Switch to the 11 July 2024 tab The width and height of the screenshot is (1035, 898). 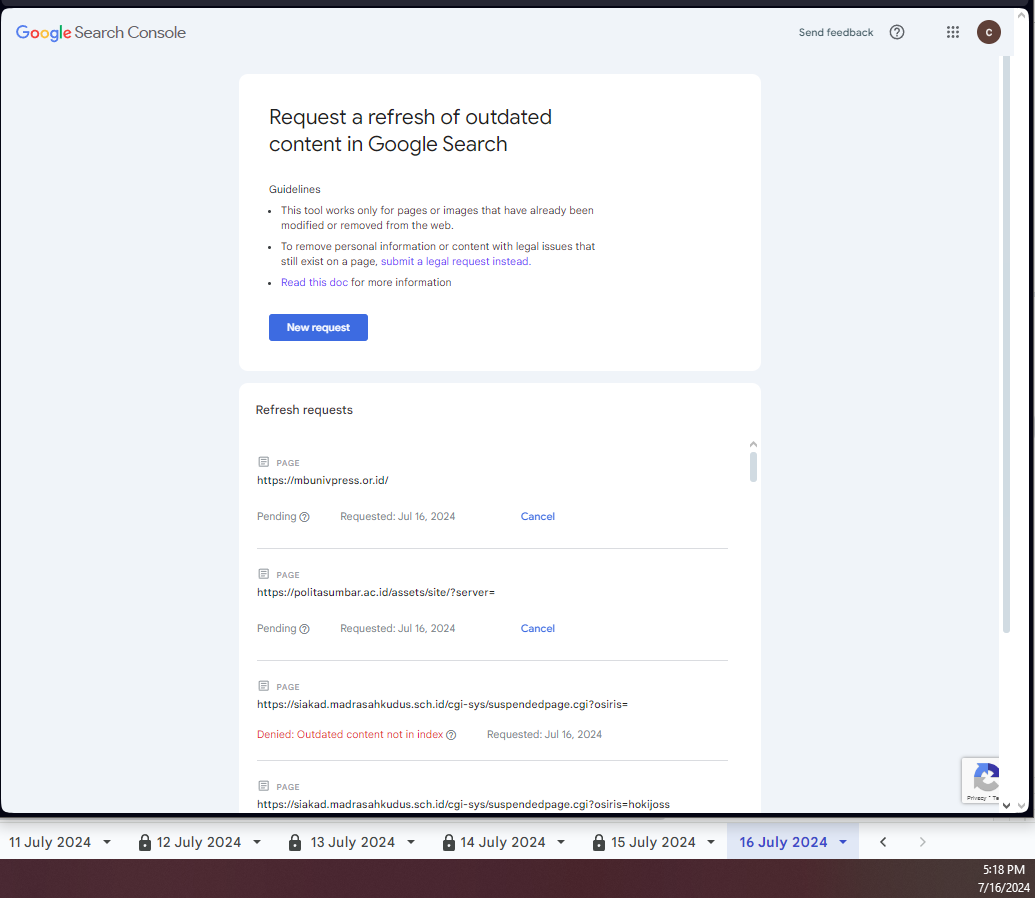click(50, 842)
